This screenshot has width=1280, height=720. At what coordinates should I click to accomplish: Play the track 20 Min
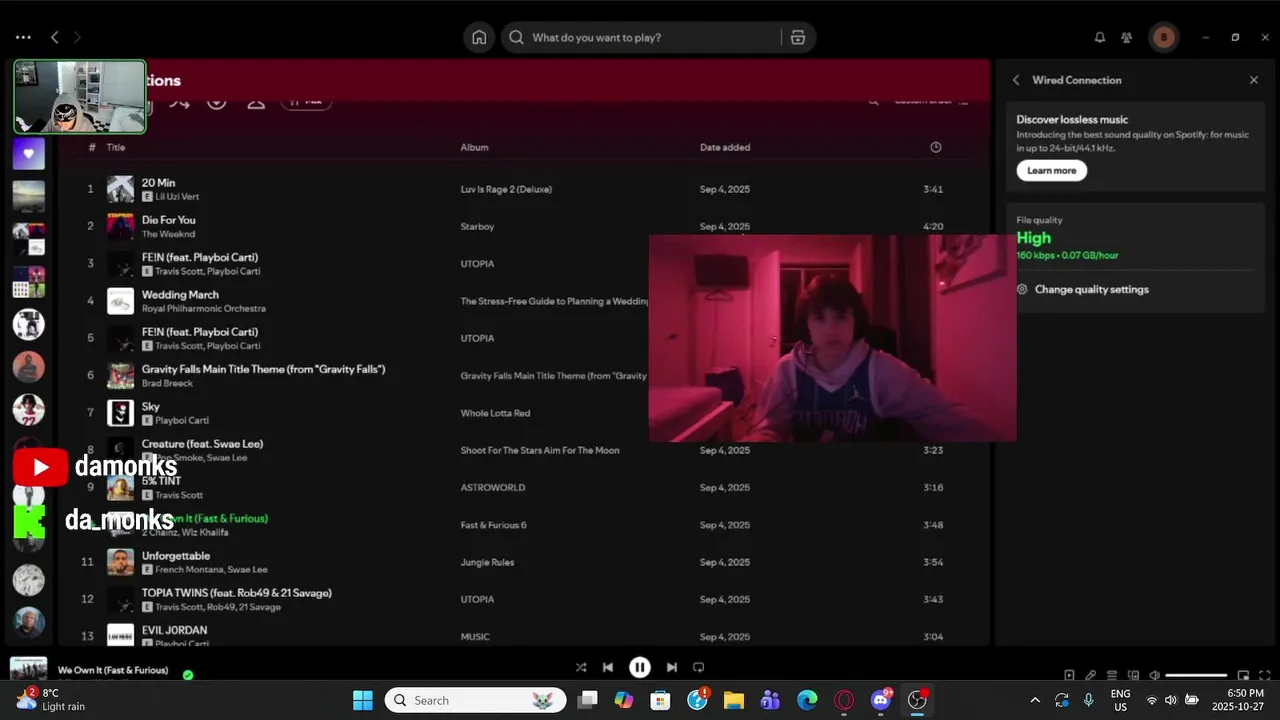pos(158,183)
